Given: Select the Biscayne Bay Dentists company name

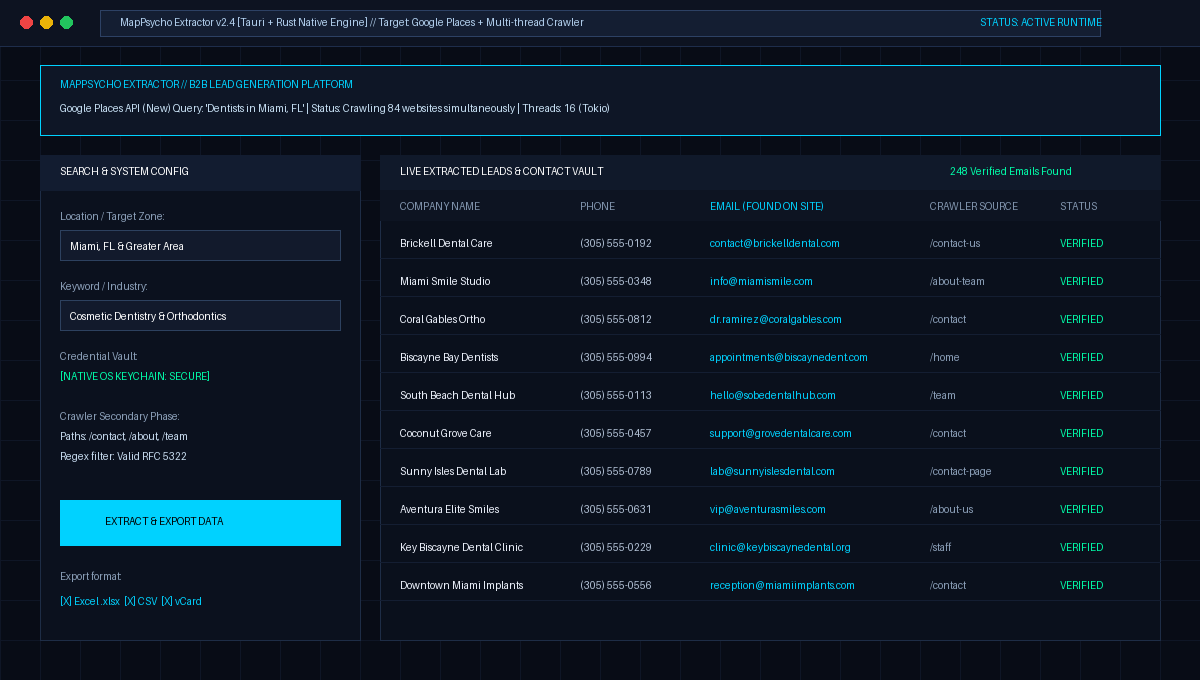Looking at the screenshot, I should pos(449,358).
